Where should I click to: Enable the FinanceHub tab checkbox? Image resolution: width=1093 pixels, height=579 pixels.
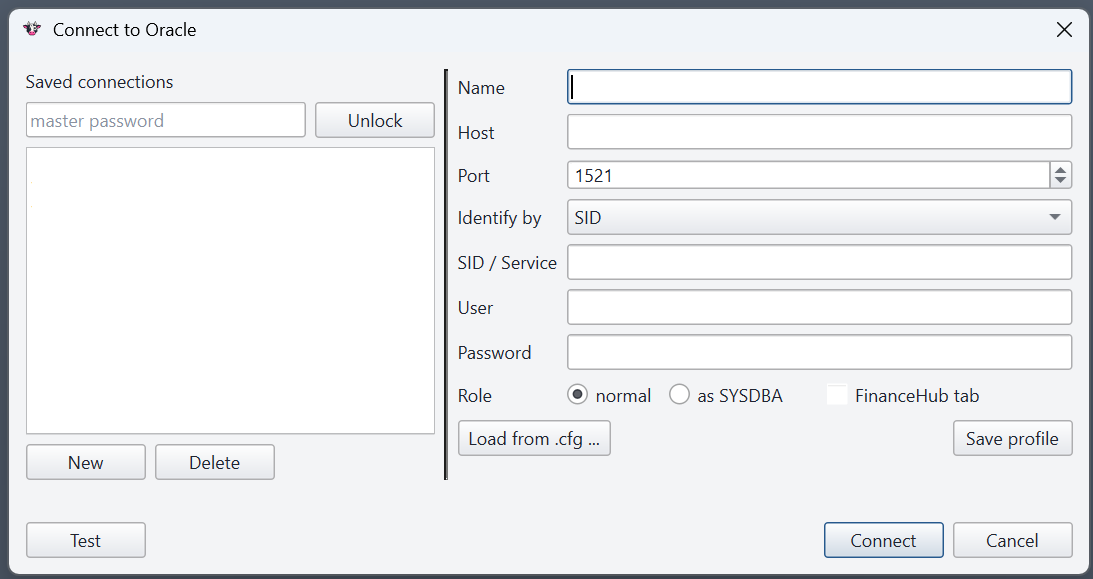(837, 395)
